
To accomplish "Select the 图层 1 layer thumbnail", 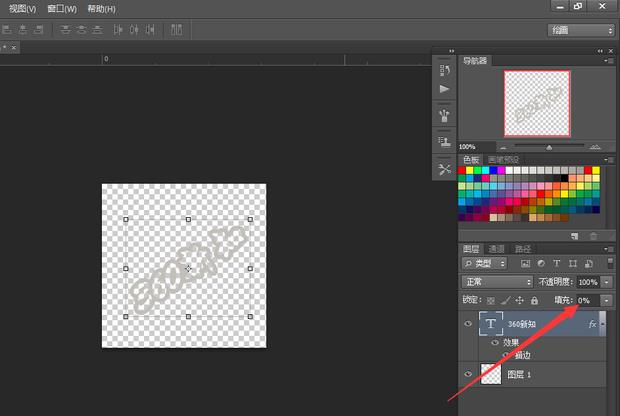I will [x=491, y=374].
